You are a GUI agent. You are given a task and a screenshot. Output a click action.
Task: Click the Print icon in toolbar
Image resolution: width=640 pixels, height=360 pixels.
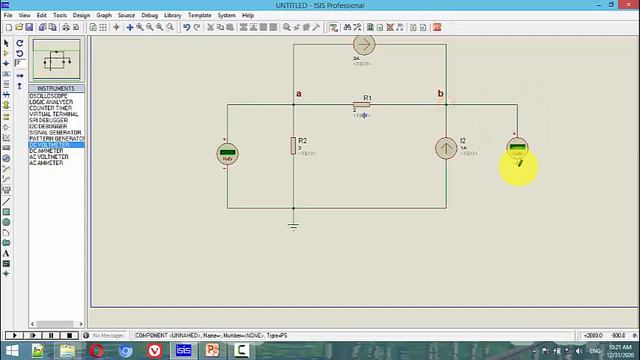[66, 27]
